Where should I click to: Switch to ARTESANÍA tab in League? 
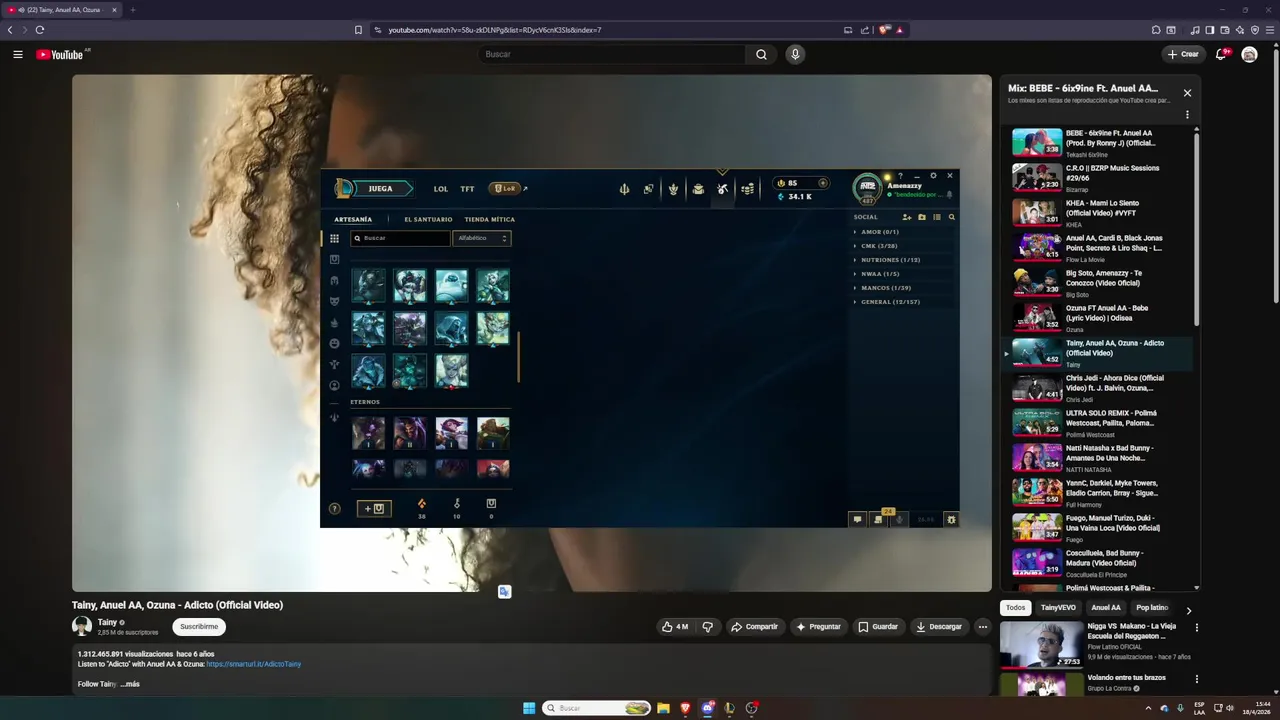353,219
